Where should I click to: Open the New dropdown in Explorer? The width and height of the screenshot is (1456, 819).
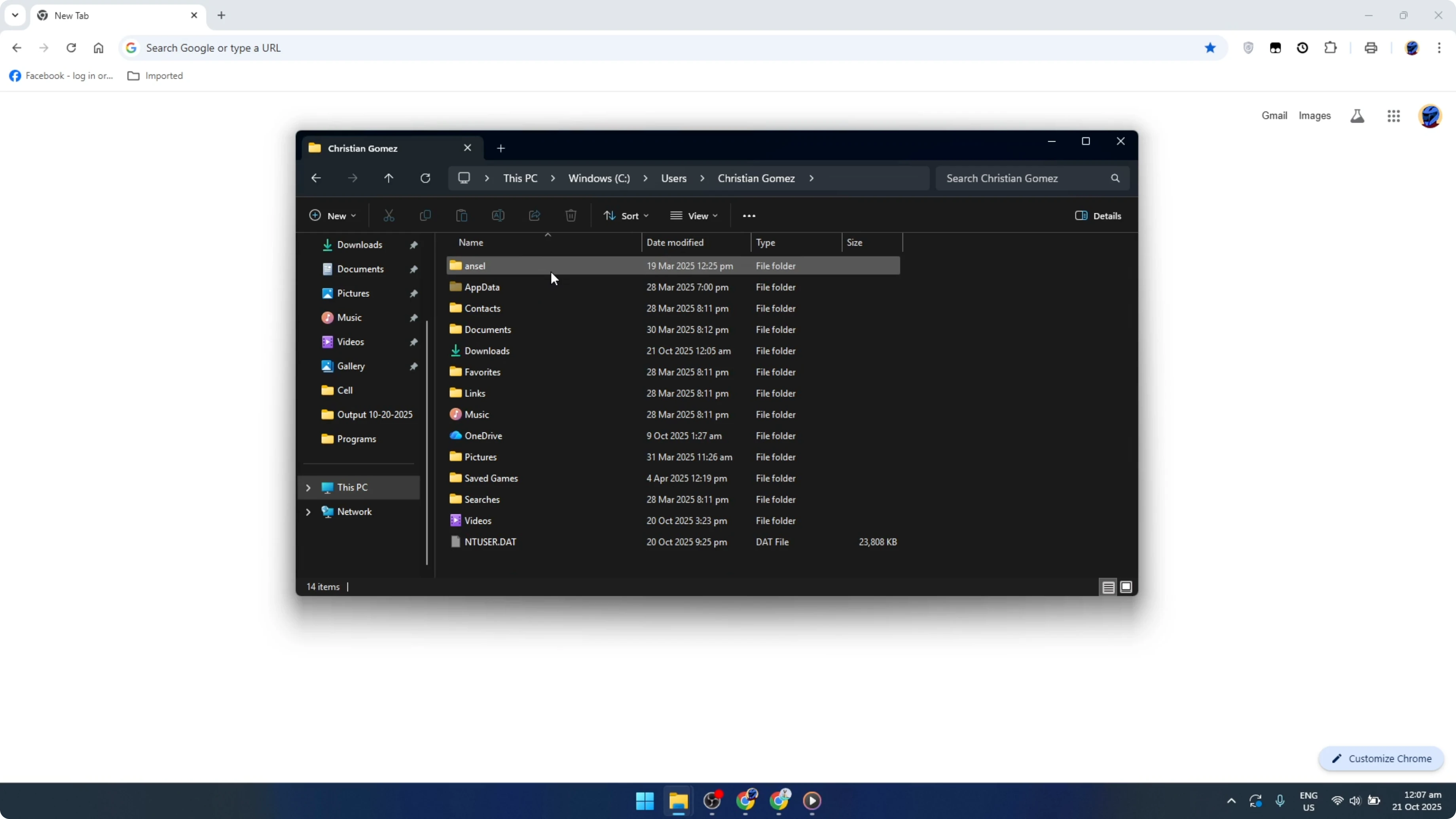[x=332, y=216]
